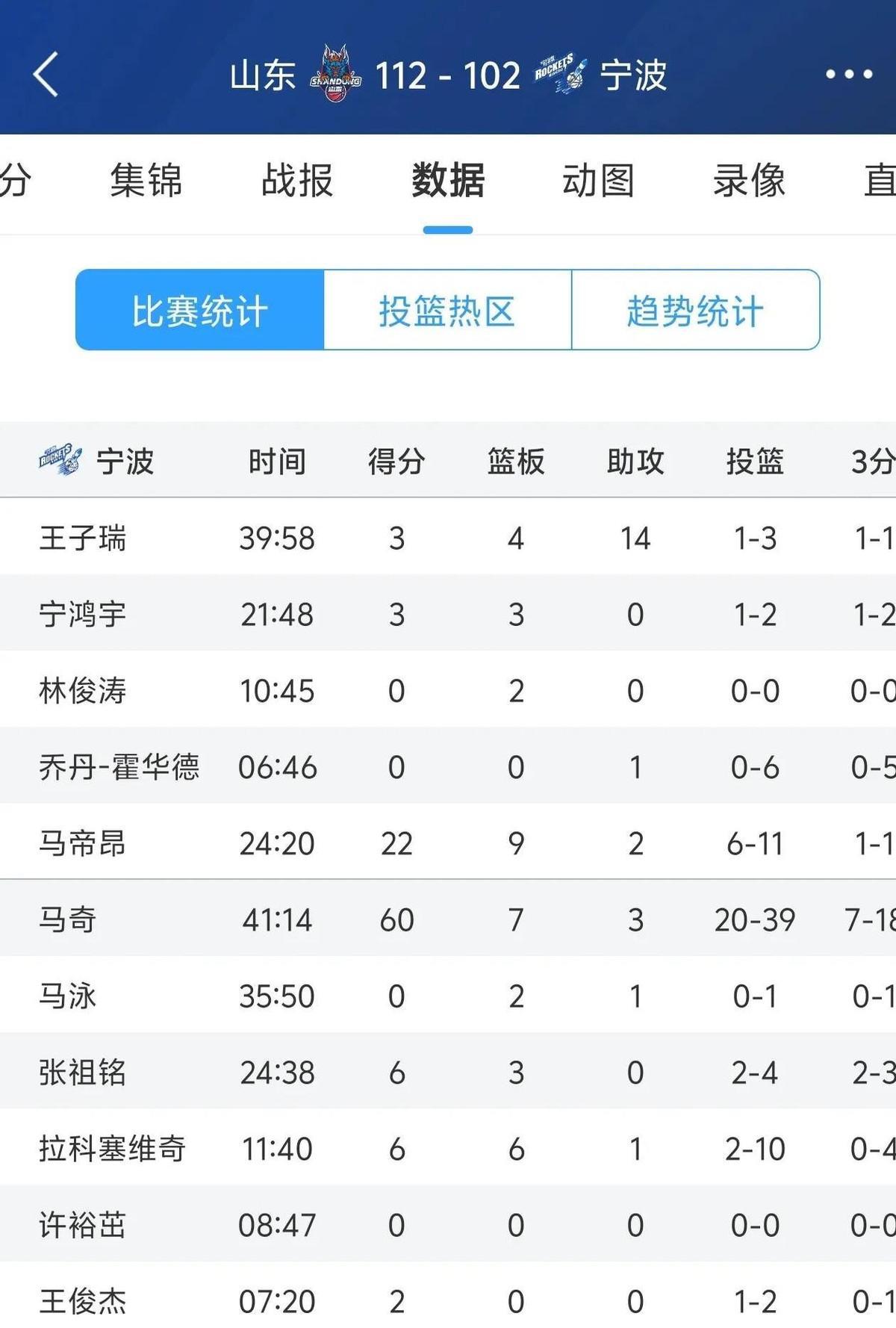
Task: Tap the 助攻 column header
Action: pos(635,462)
